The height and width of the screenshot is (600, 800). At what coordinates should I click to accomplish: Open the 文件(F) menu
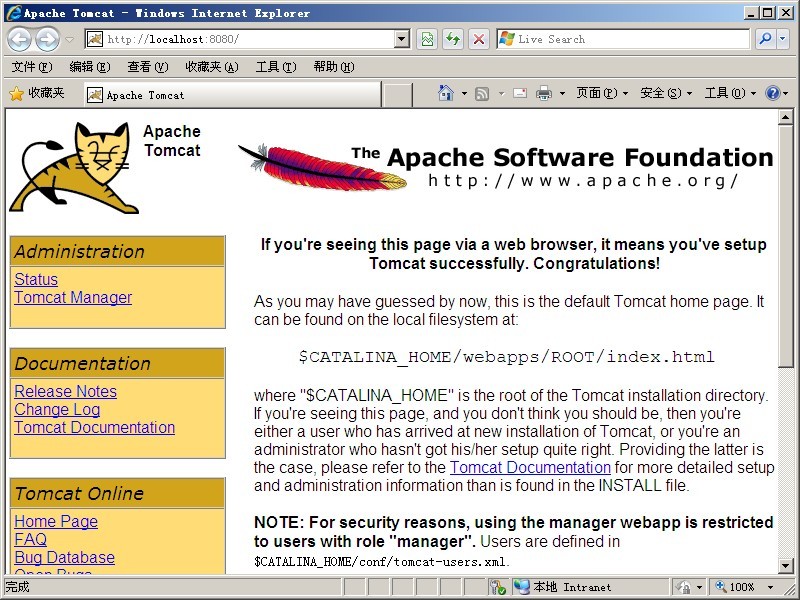pos(32,67)
